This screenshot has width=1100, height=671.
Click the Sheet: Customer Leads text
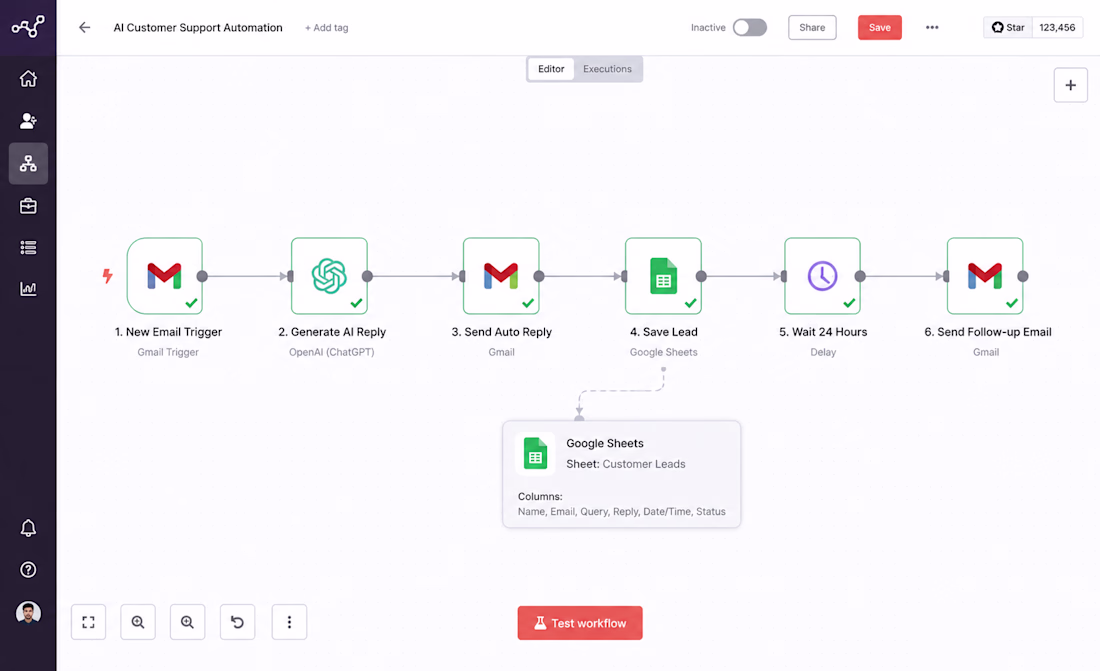(x=626, y=464)
